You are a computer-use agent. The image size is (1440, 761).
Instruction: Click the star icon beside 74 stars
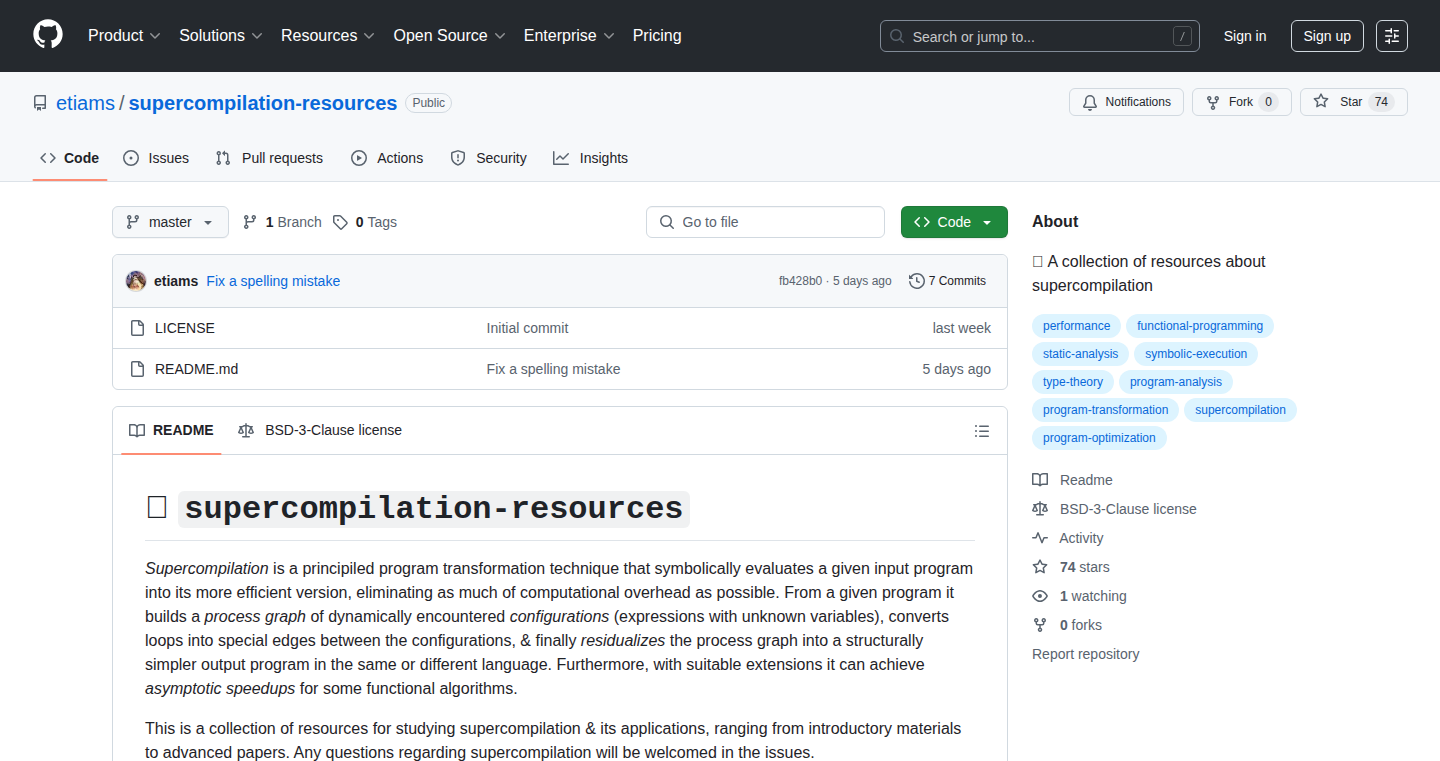click(1040, 567)
